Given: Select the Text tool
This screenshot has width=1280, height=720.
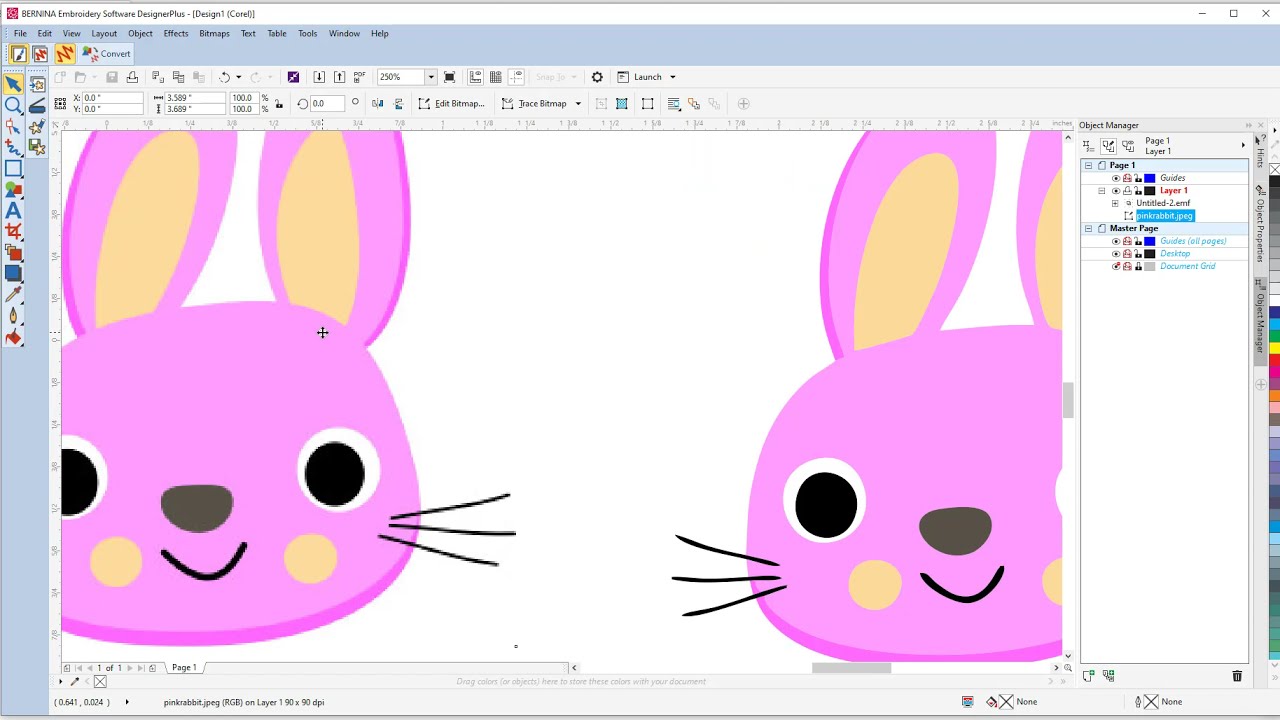Looking at the screenshot, I should pyautogui.click(x=13, y=211).
